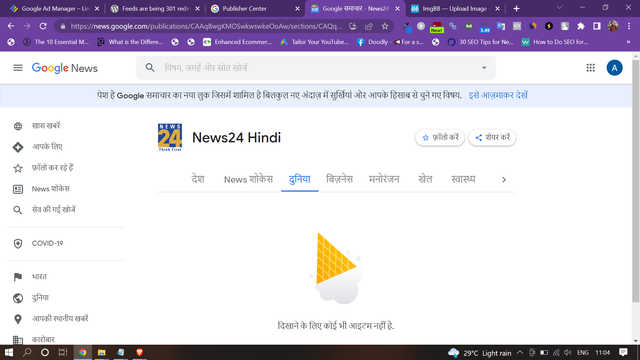The image size is (640, 360).
Task: Go back with browser back arrow
Action: point(11,26)
